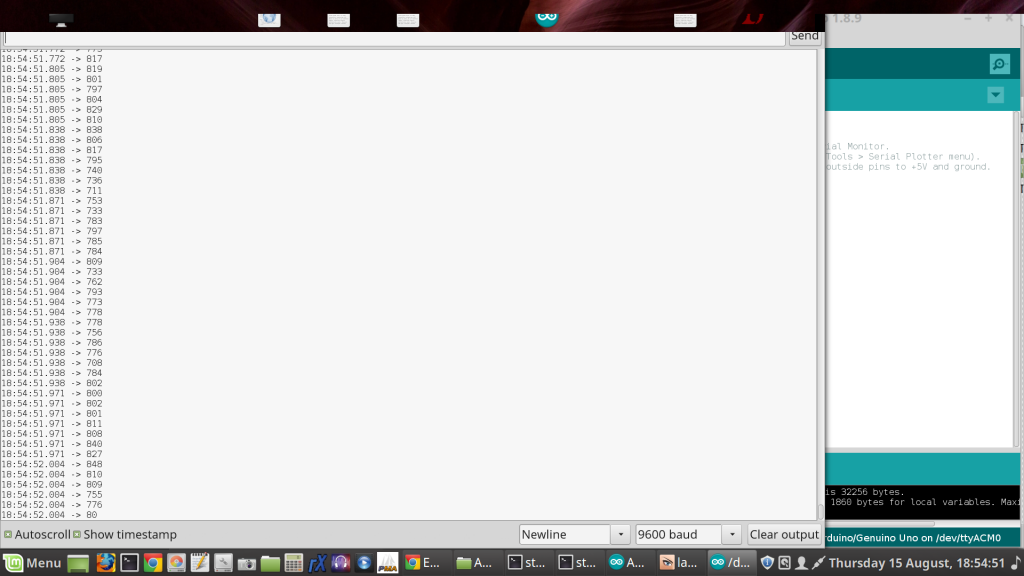Launch Chrome from the panel launcher
The width and height of the screenshot is (1024, 576).
coord(153,563)
